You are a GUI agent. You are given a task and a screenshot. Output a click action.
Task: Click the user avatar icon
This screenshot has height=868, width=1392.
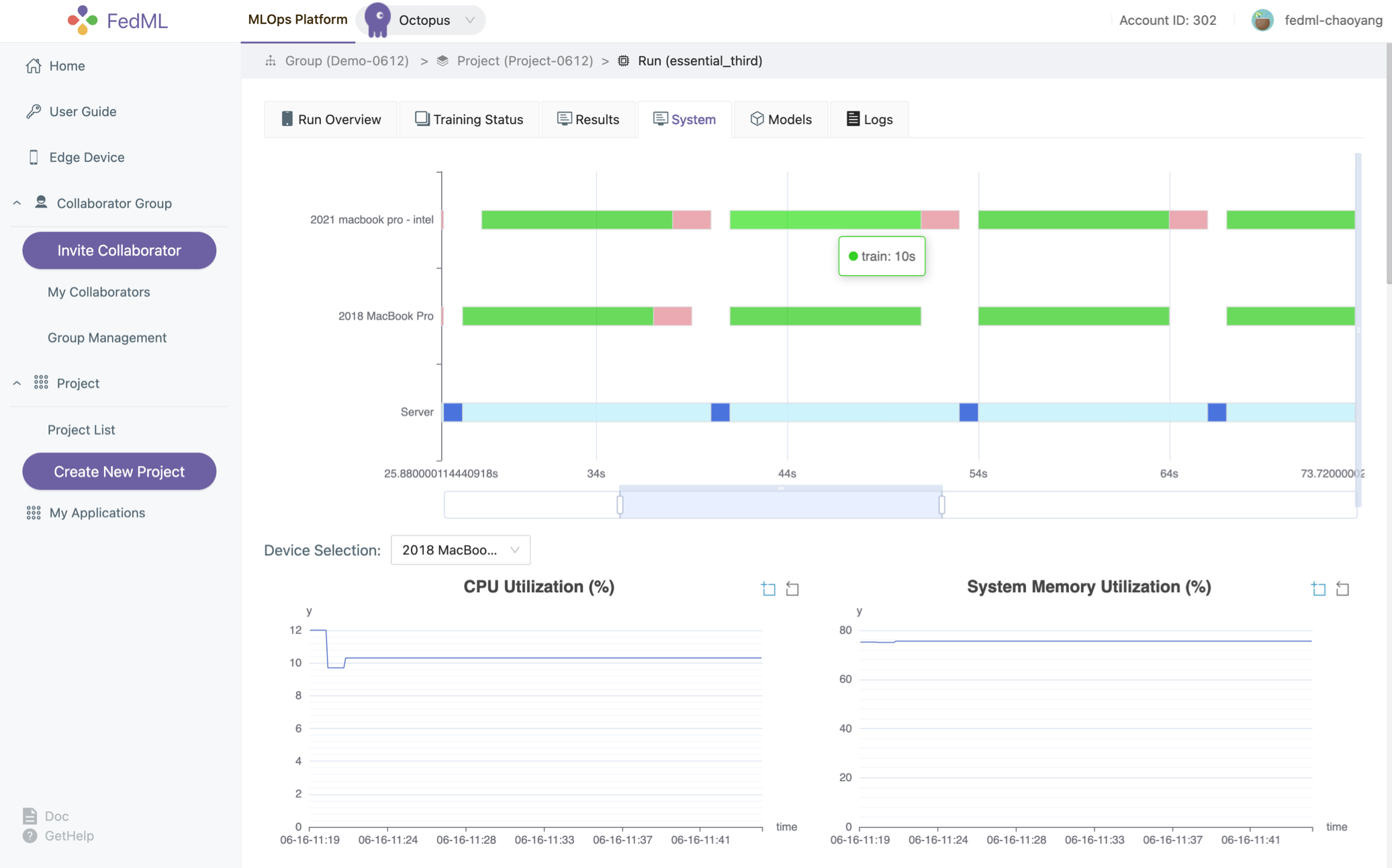pos(1262,20)
